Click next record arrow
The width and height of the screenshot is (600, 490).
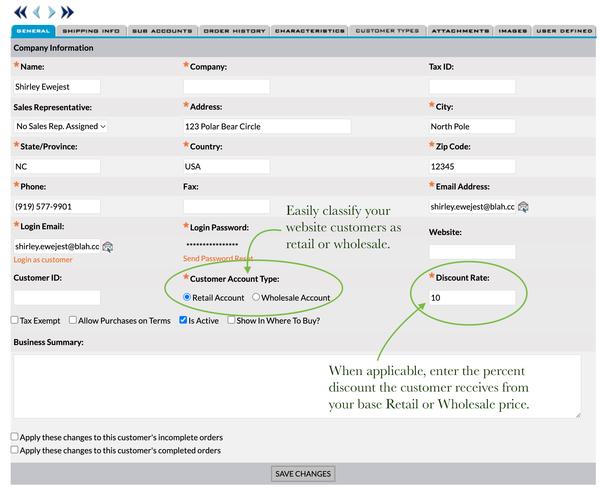(x=53, y=12)
